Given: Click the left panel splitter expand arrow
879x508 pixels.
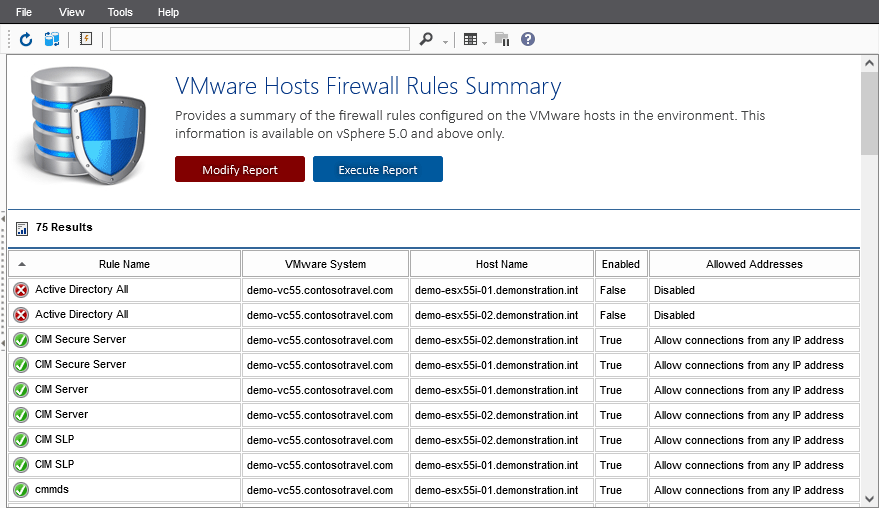Looking at the screenshot, I should [x=3, y=219].
